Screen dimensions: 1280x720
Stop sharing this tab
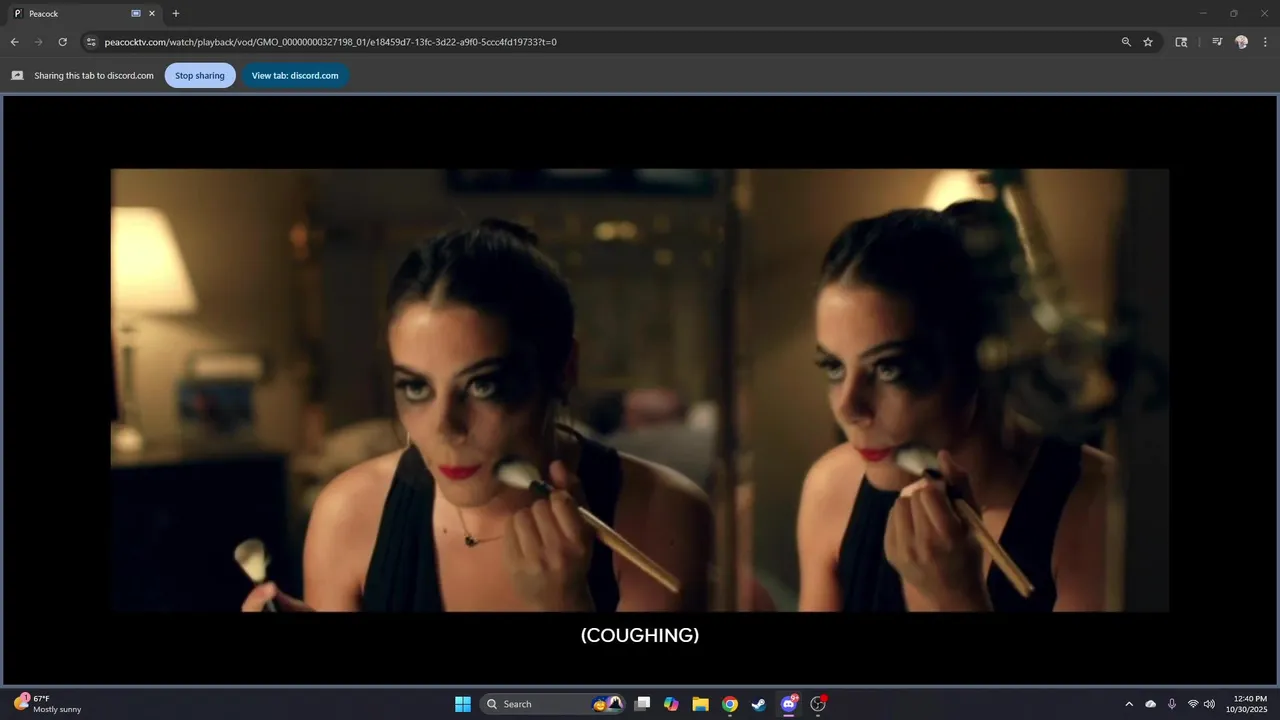200,76
